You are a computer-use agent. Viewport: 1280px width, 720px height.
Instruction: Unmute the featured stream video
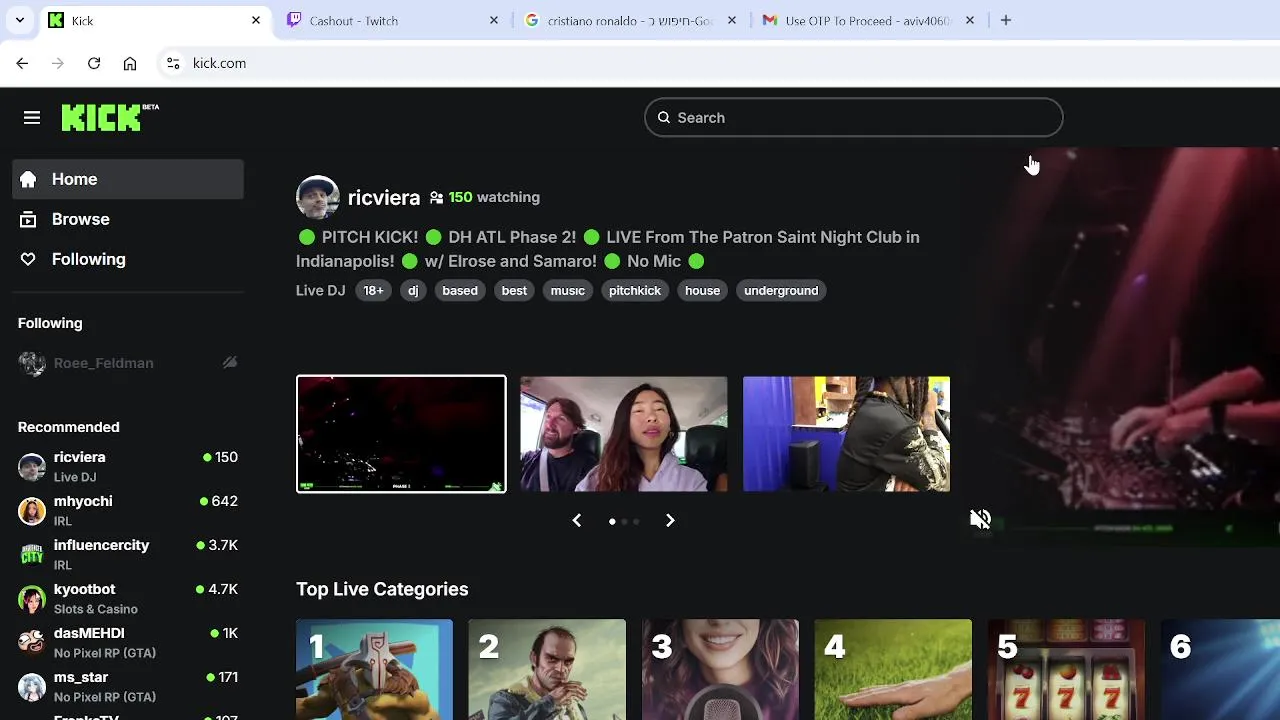(980, 519)
